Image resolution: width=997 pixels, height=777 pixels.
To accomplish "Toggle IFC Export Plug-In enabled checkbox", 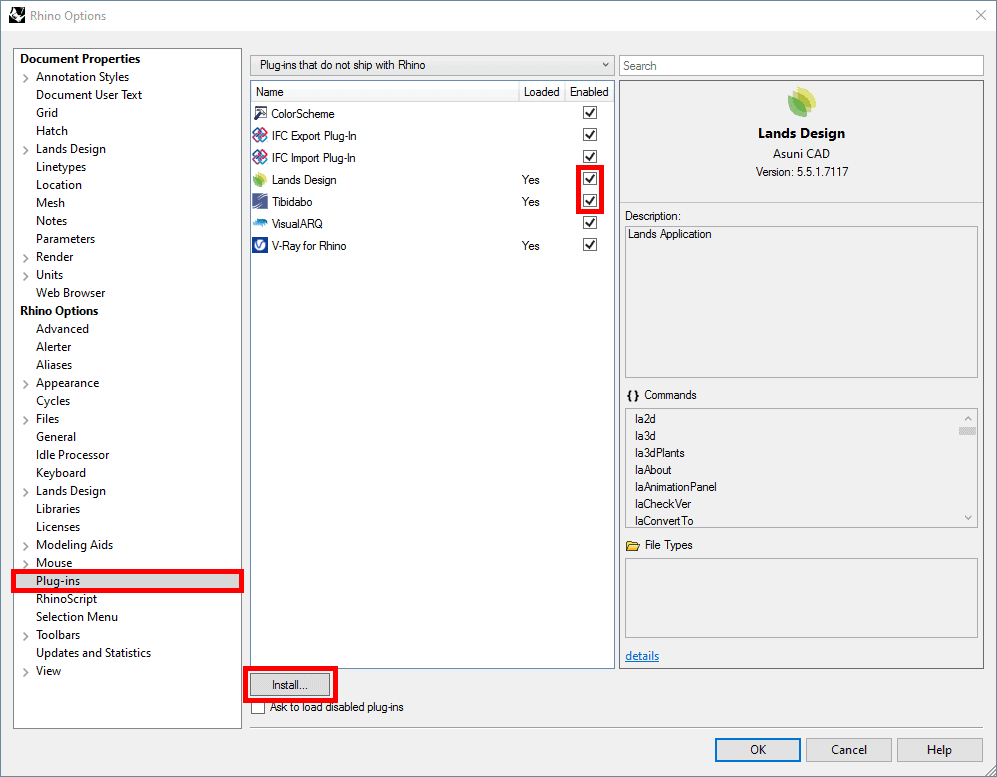I will point(589,135).
